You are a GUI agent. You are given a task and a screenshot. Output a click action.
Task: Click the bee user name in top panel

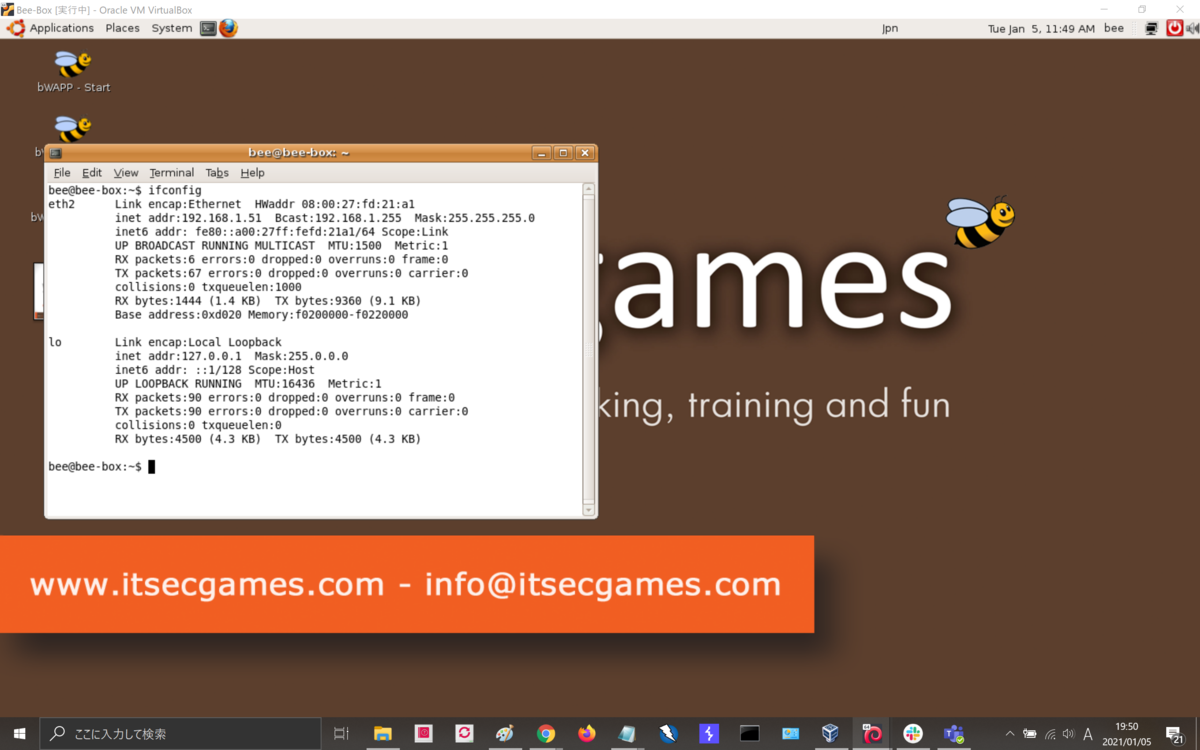click(1114, 28)
